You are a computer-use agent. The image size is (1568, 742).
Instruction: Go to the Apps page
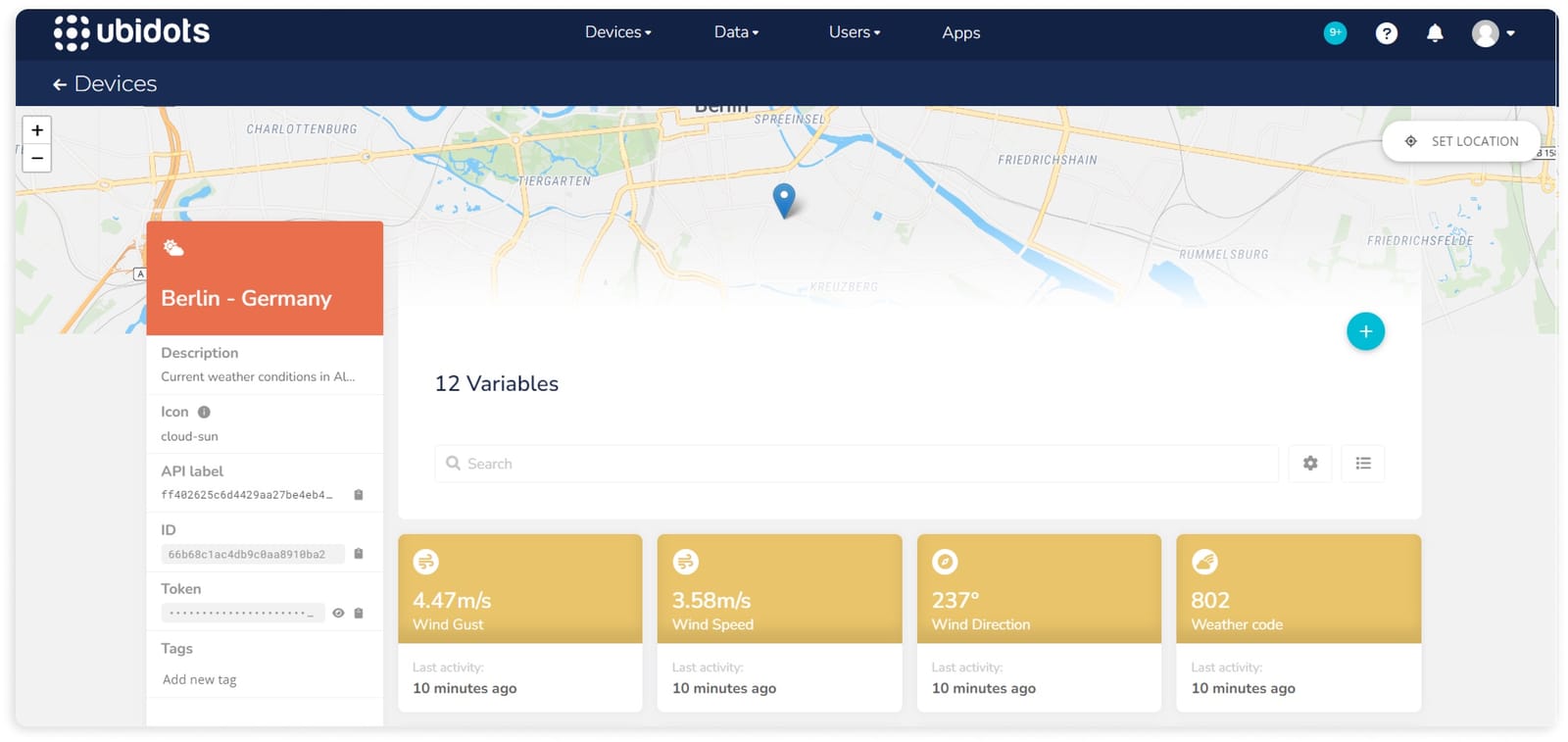960,32
